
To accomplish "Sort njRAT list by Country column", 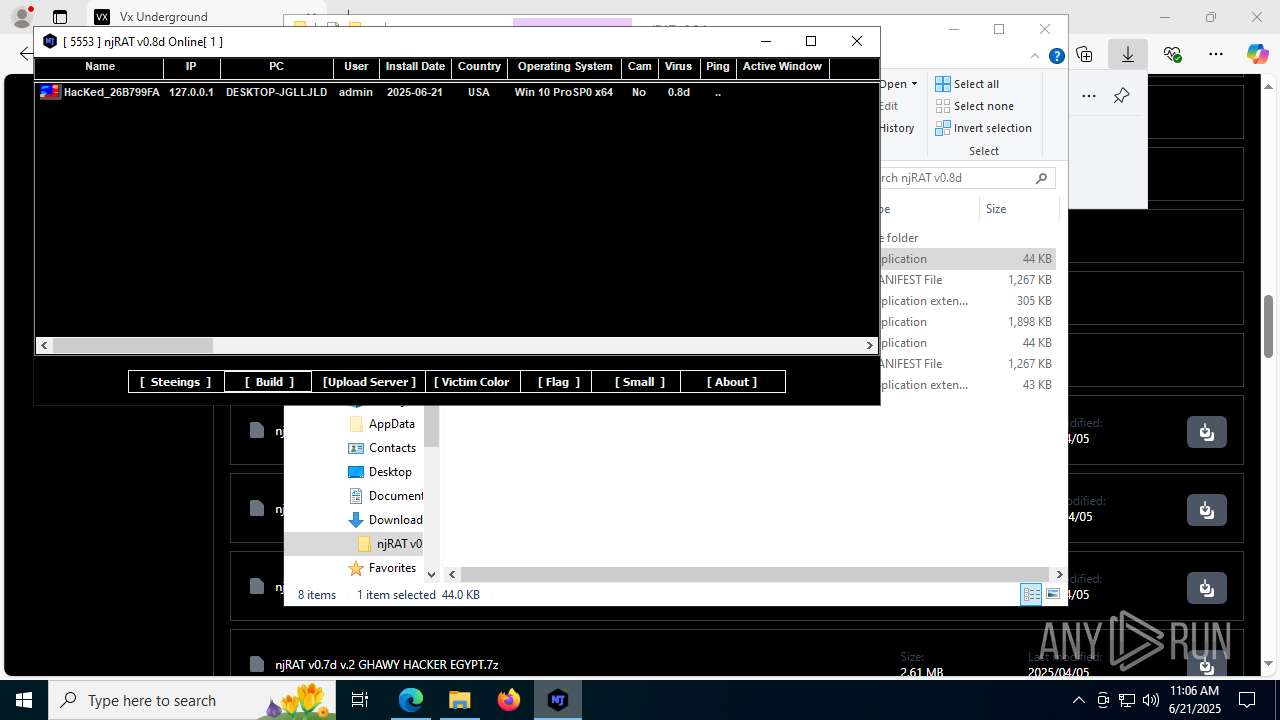I will pos(479,67).
